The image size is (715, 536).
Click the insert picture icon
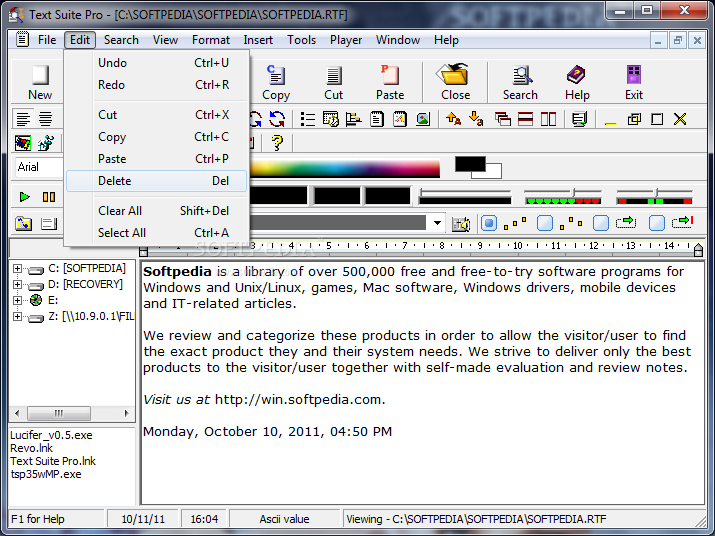coord(423,119)
